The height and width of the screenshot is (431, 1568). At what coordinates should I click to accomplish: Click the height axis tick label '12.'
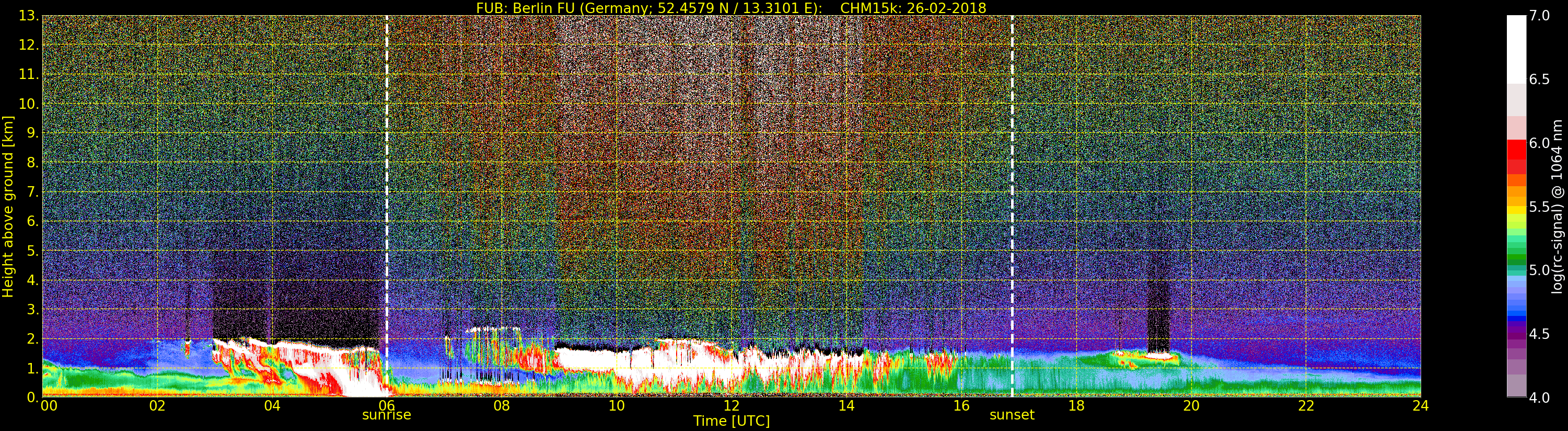pyautogui.click(x=29, y=45)
